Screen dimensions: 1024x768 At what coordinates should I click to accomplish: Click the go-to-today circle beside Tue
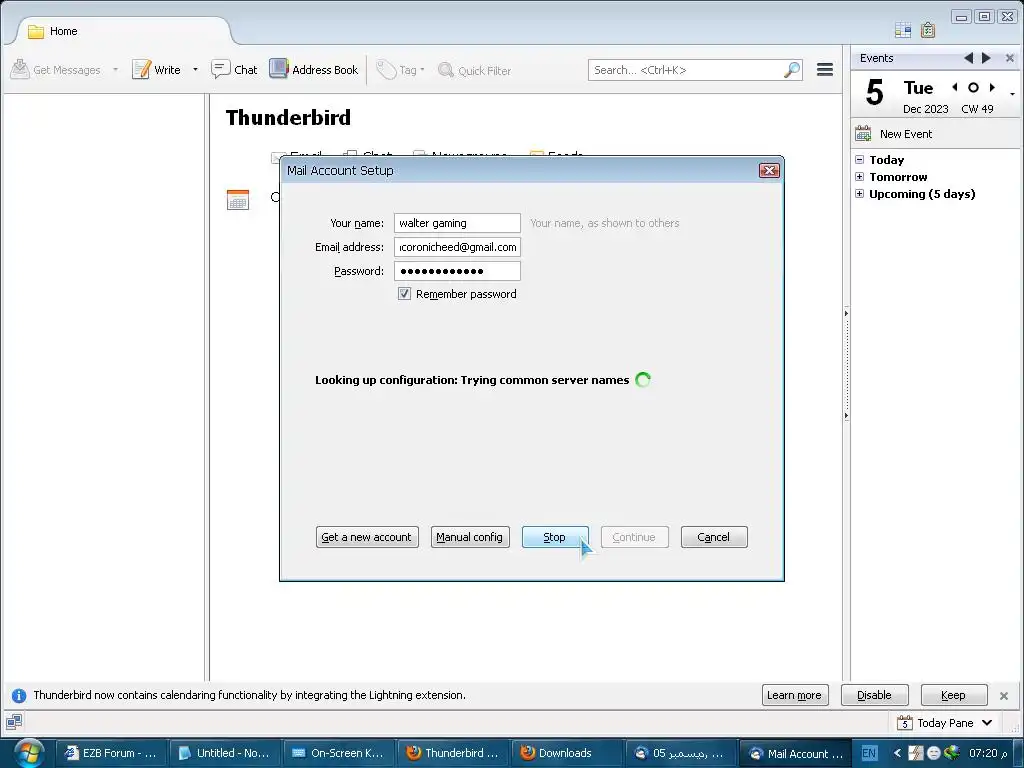coord(973,87)
